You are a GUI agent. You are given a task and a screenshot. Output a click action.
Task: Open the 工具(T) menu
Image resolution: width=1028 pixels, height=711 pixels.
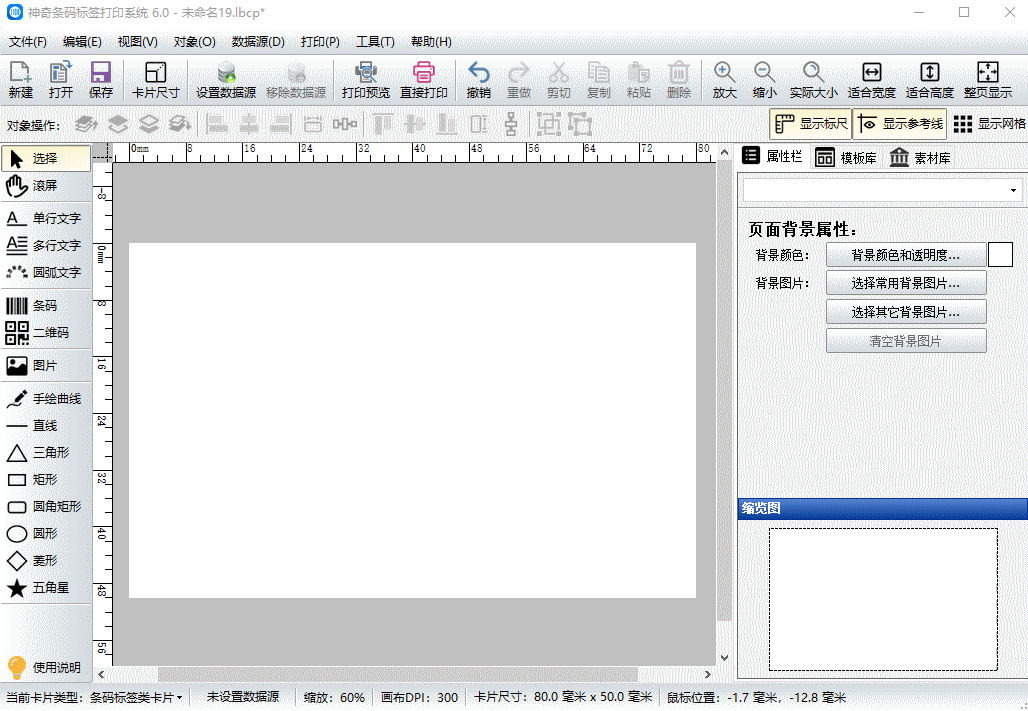pyautogui.click(x=375, y=42)
